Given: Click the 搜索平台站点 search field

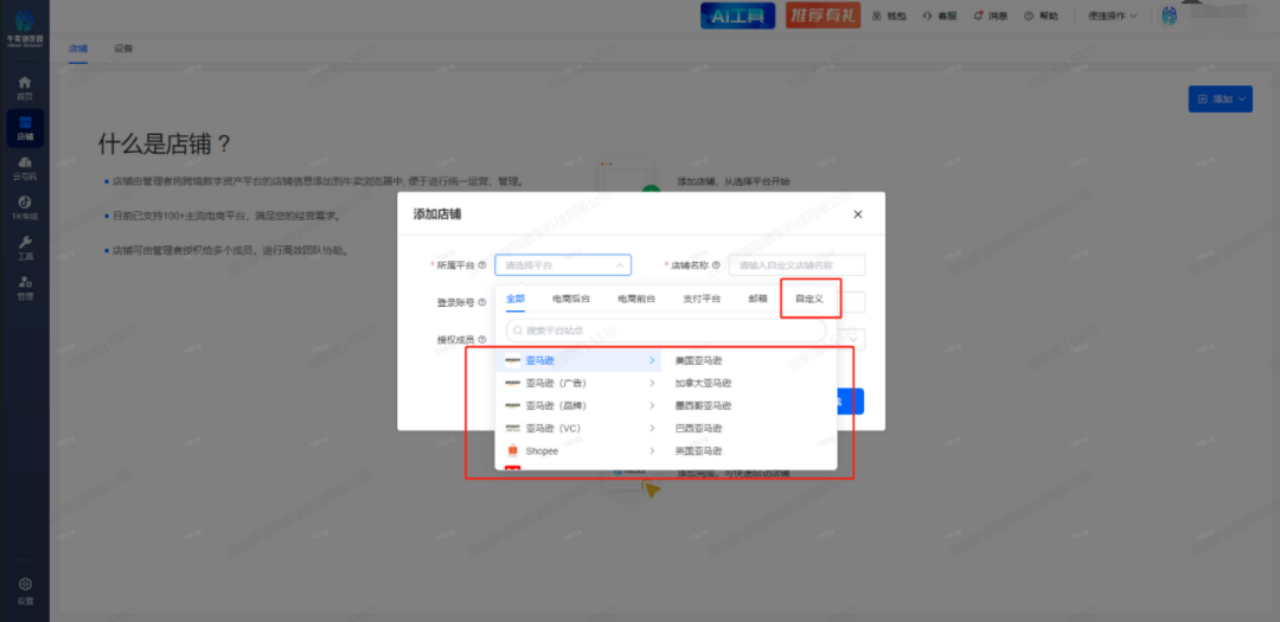Looking at the screenshot, I should click(x=666, y=330).
